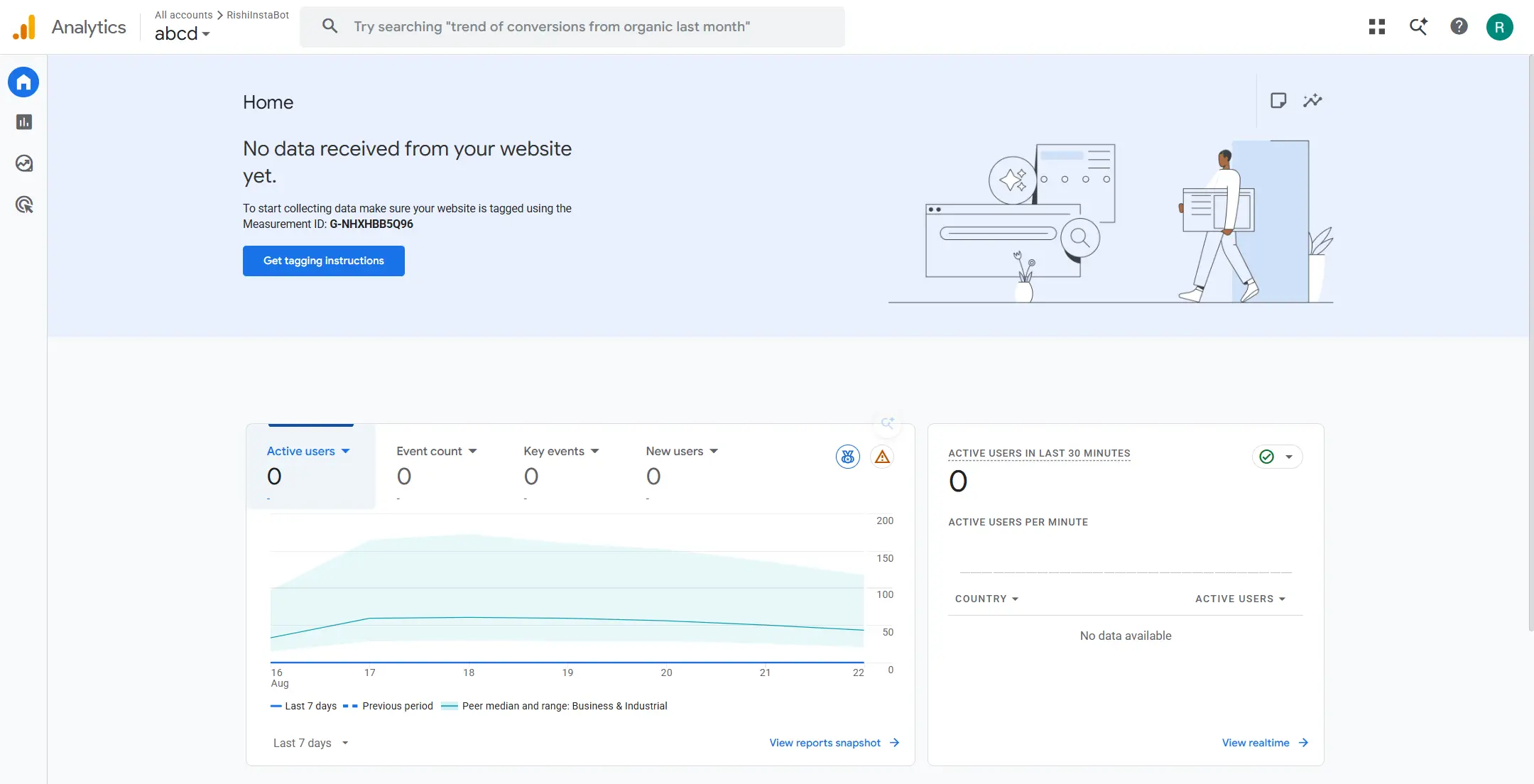
Task: Open the Google apps grid icon
Action: click(x=1377, y=27)
